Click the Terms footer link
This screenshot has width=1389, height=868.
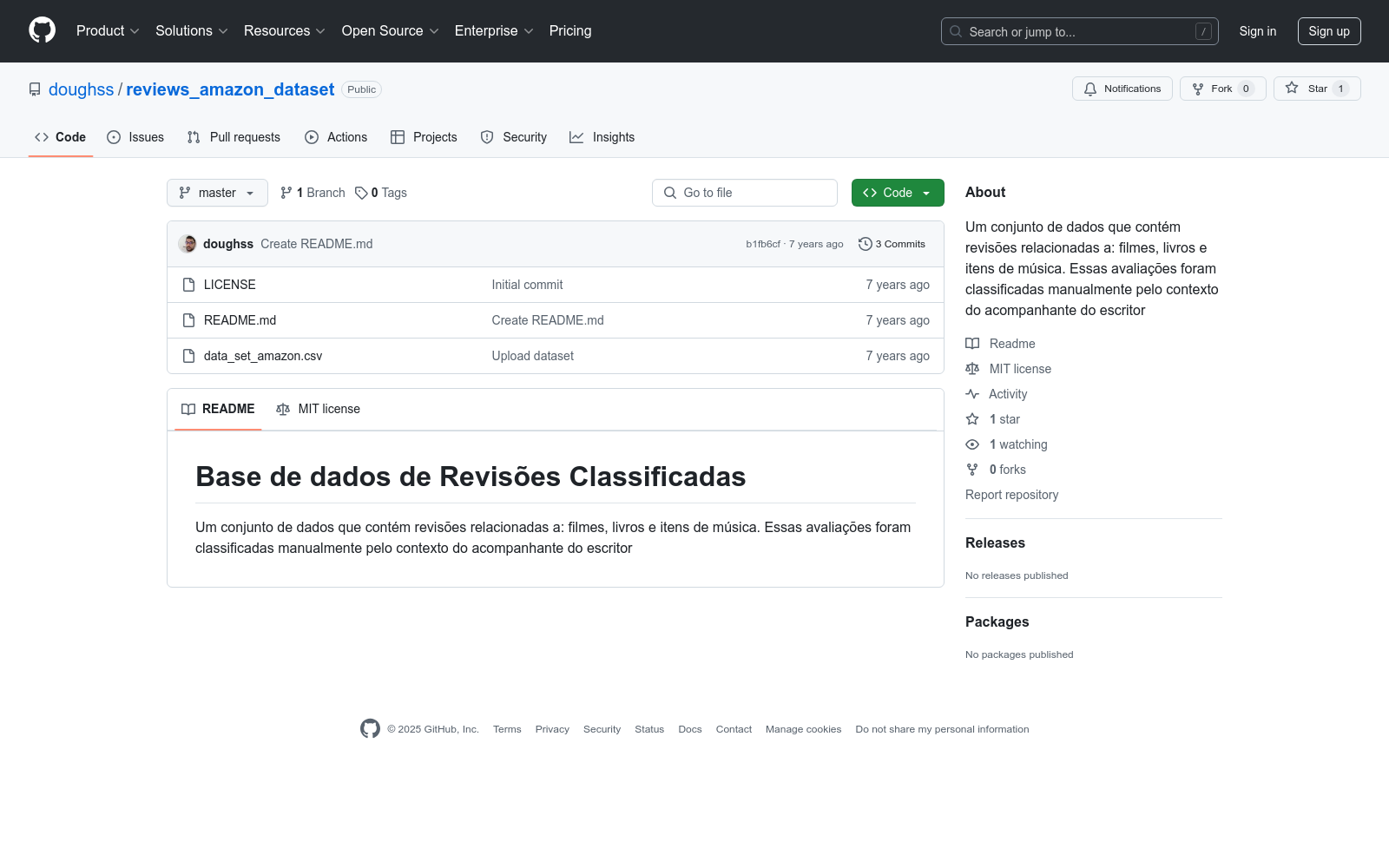[x=507, y=729]
